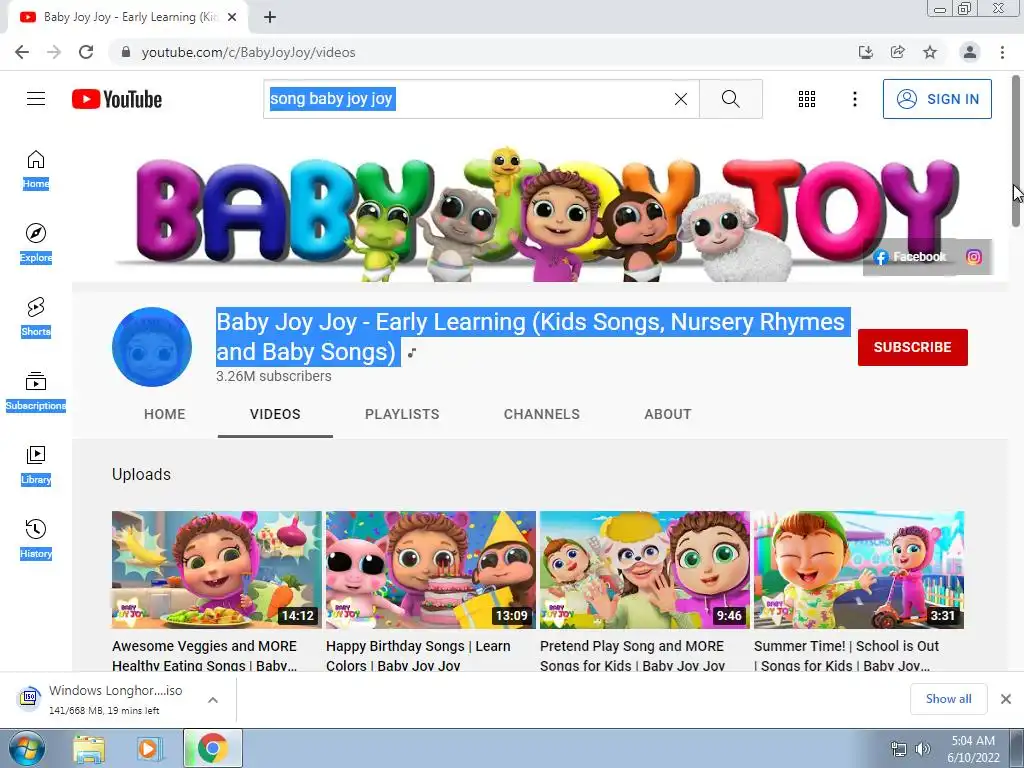Screen dimensions: 1024x768
Task: Click the Baby Joy Joy channel avatar
Action: click(152, 347)
